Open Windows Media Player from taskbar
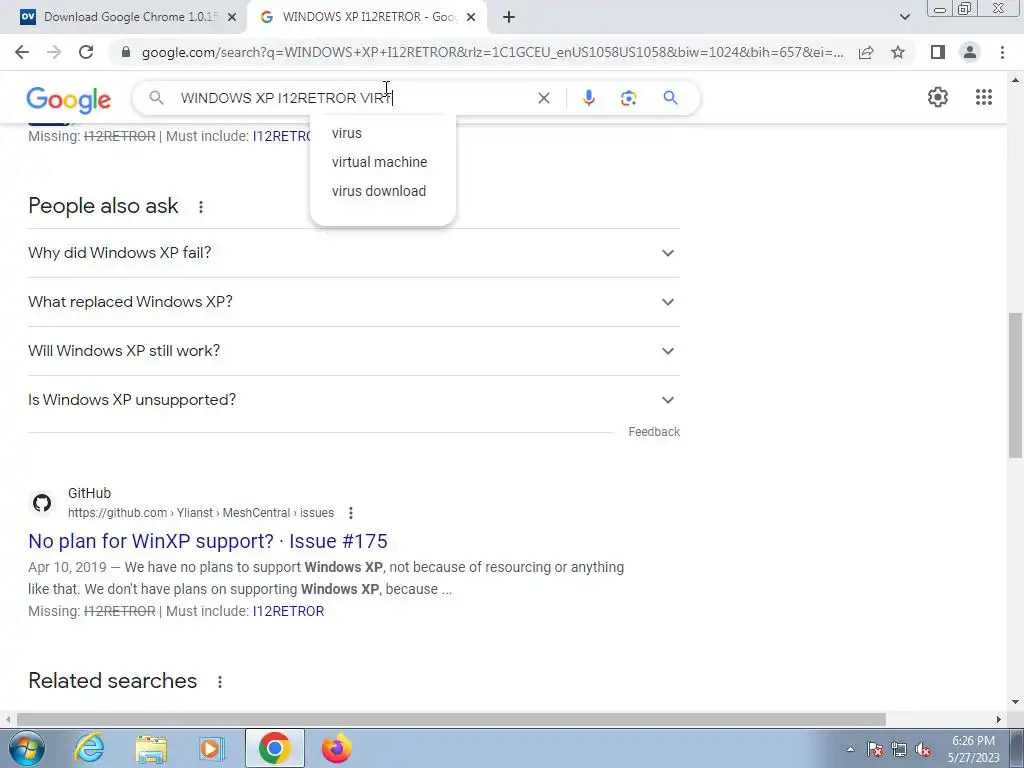This screenshot has width=1024, height=768. click(x=212, y=748)
